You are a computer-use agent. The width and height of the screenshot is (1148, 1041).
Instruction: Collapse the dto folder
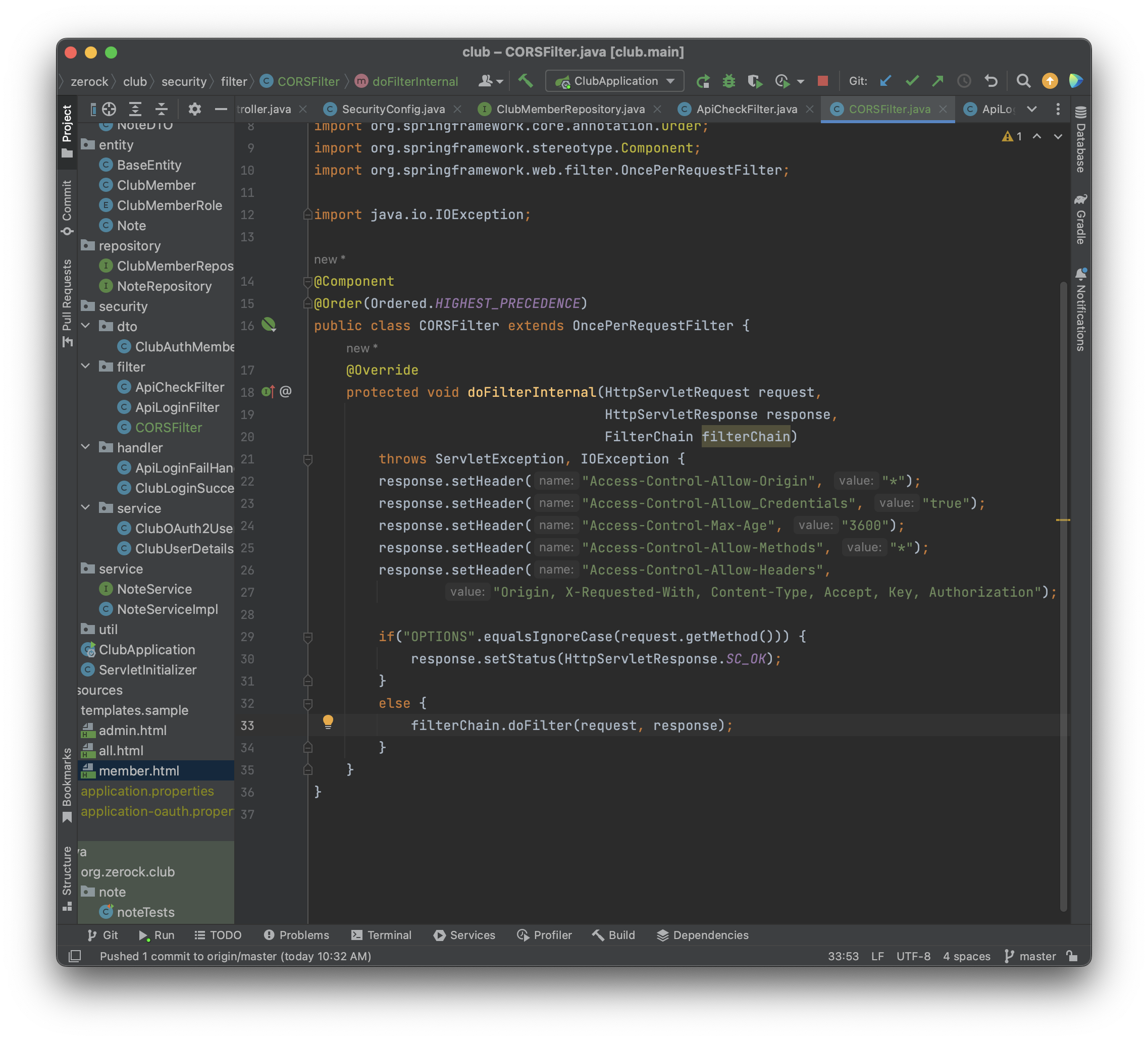pos(86,326)
